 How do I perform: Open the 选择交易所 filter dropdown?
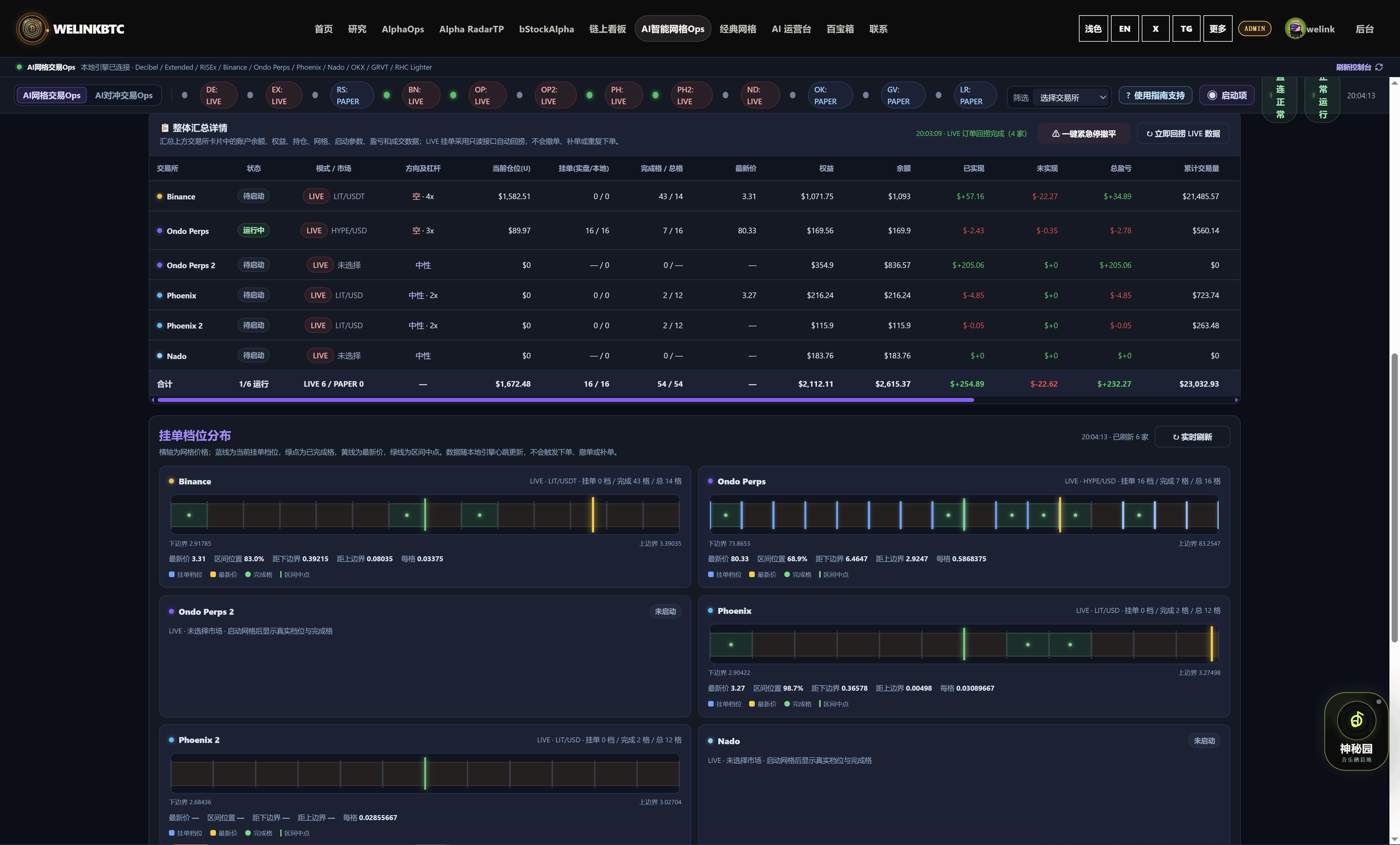click(x=1071, y=97)
